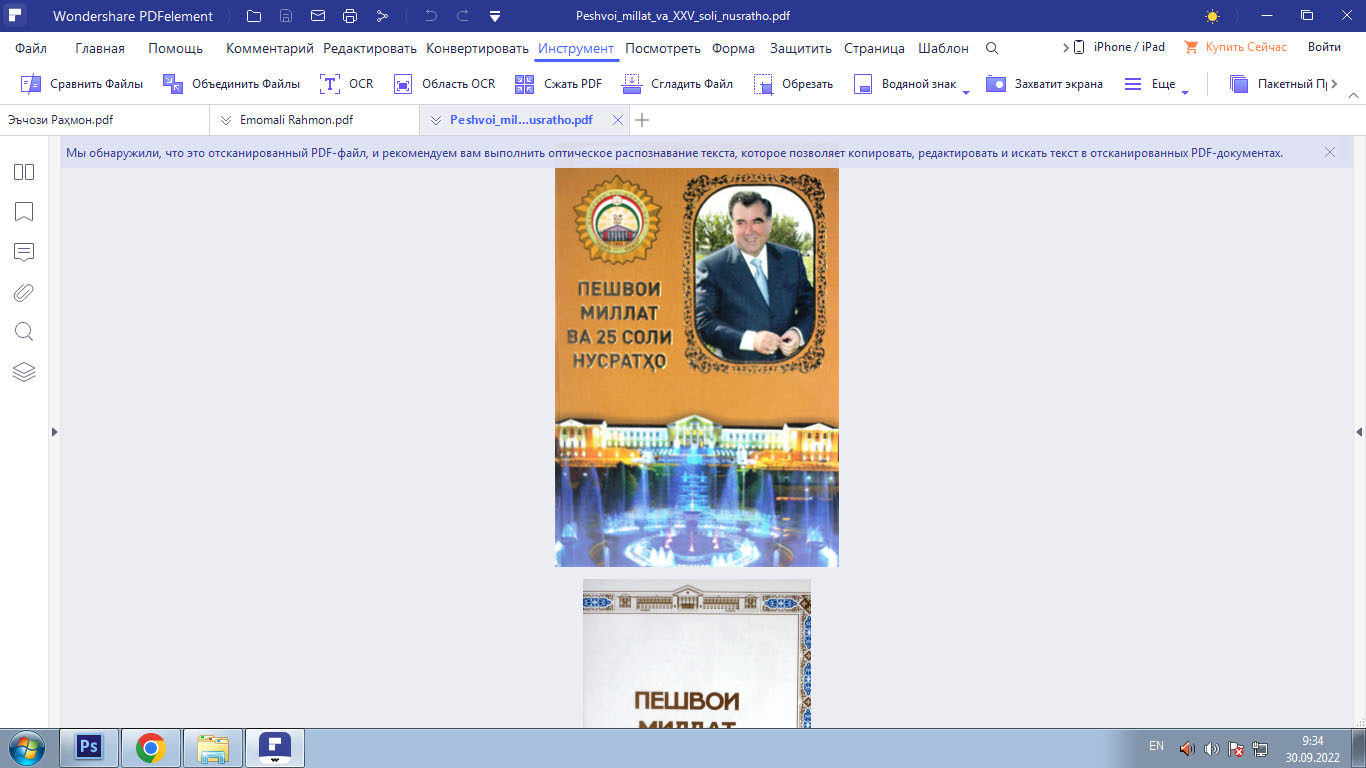Click the Buy Now (Купить Сейчас) link
This screenshot has width=1366, height=768.
pyautogui.click(x=1235, y=47)
